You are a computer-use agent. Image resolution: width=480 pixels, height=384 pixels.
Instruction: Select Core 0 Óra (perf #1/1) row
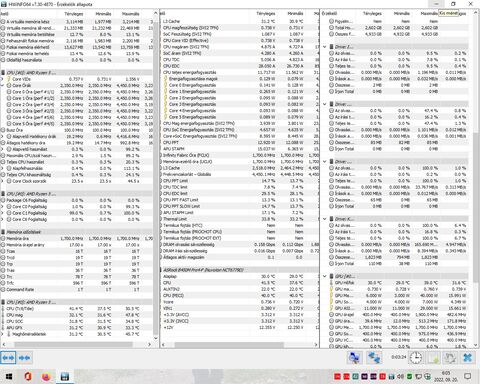[76, 92]
